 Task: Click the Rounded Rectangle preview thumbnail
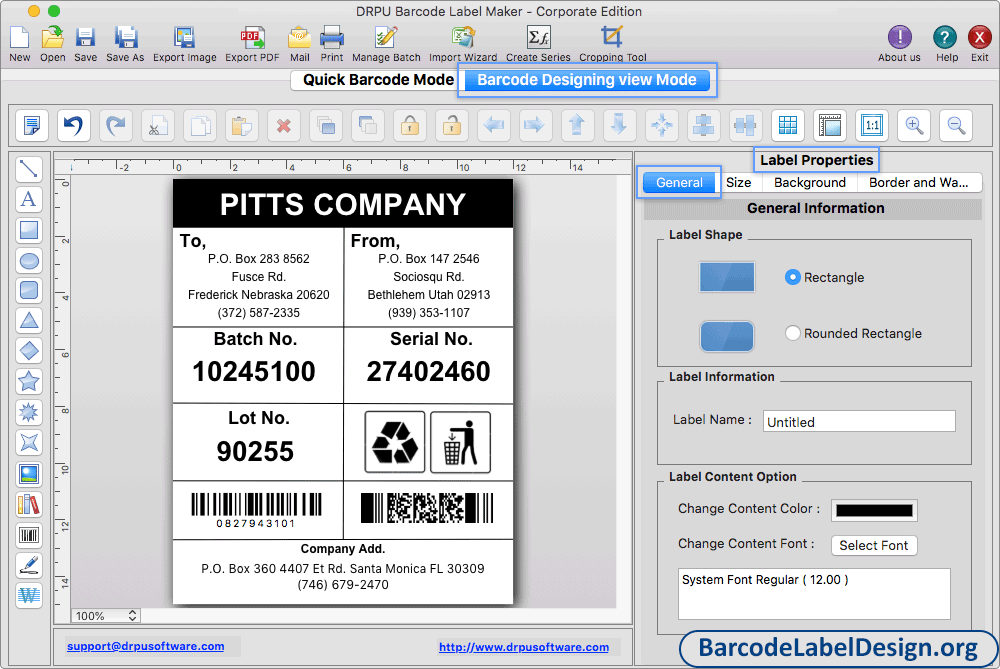[727, 336]
